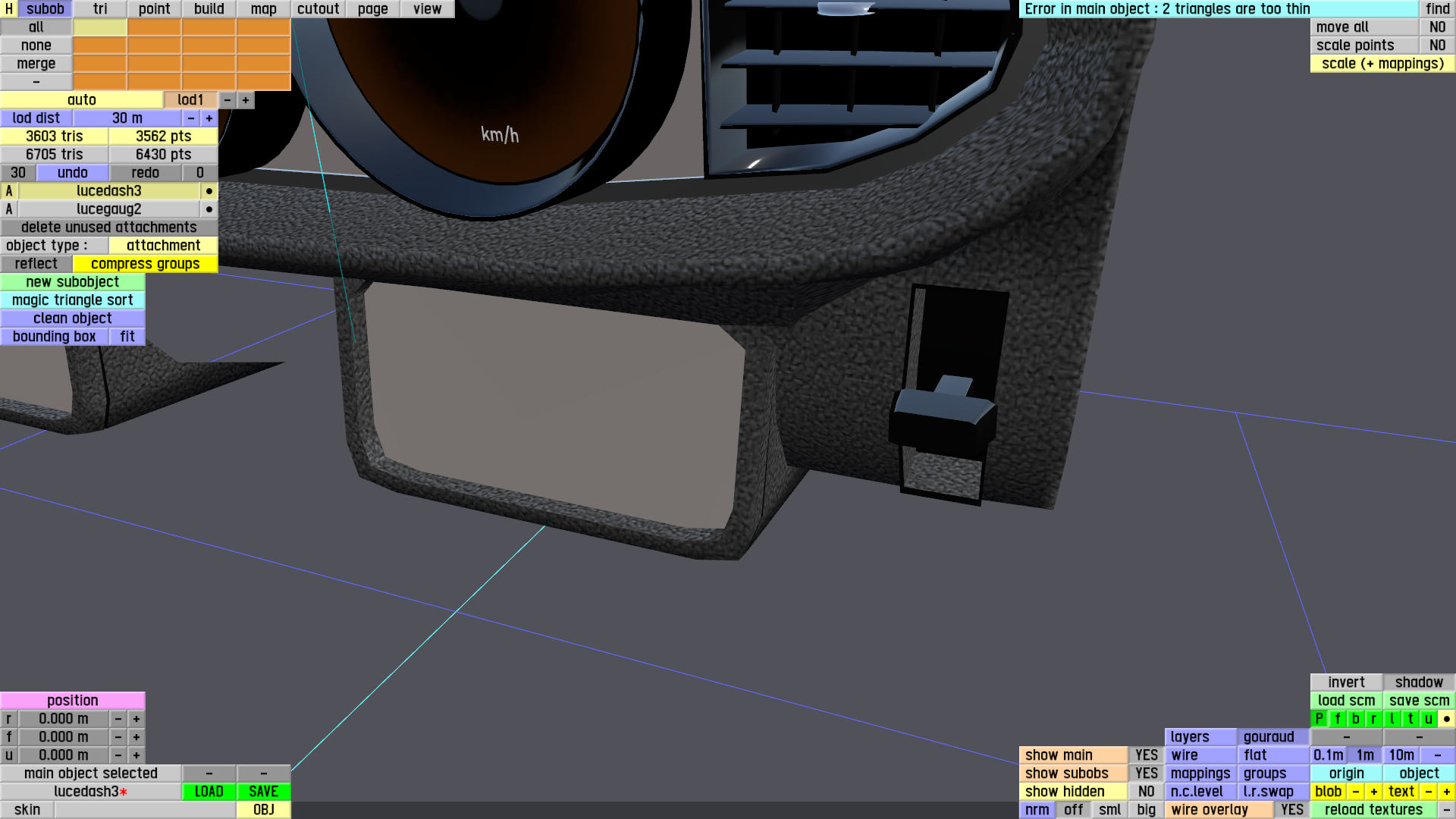
Task: Select the 't' top view button
Action: click(x=1410, y=719)
